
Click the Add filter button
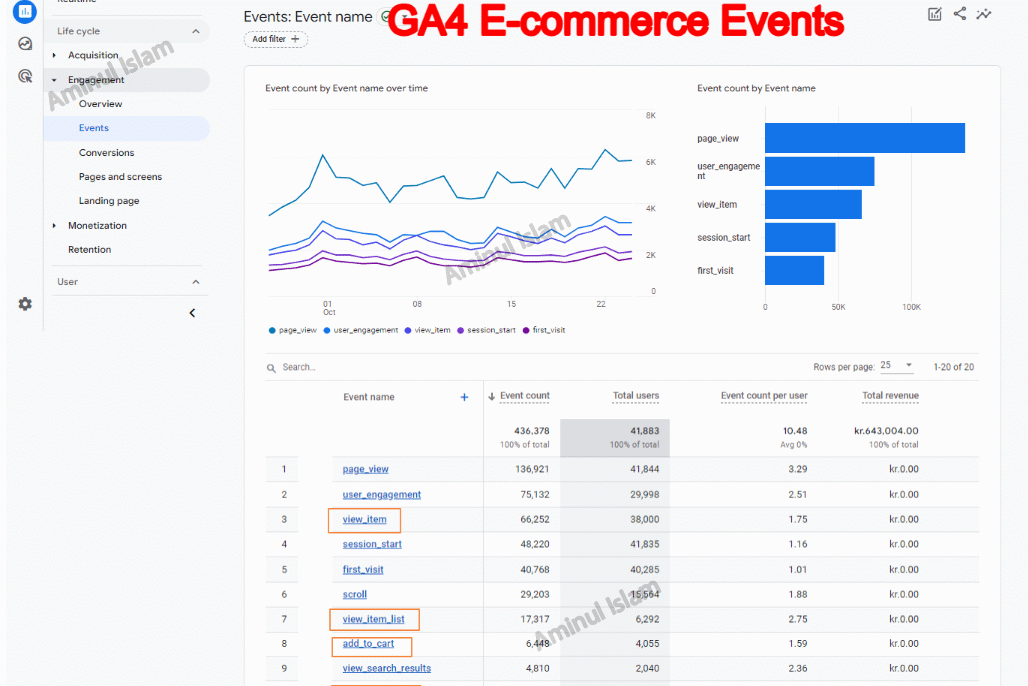[275, 39]
